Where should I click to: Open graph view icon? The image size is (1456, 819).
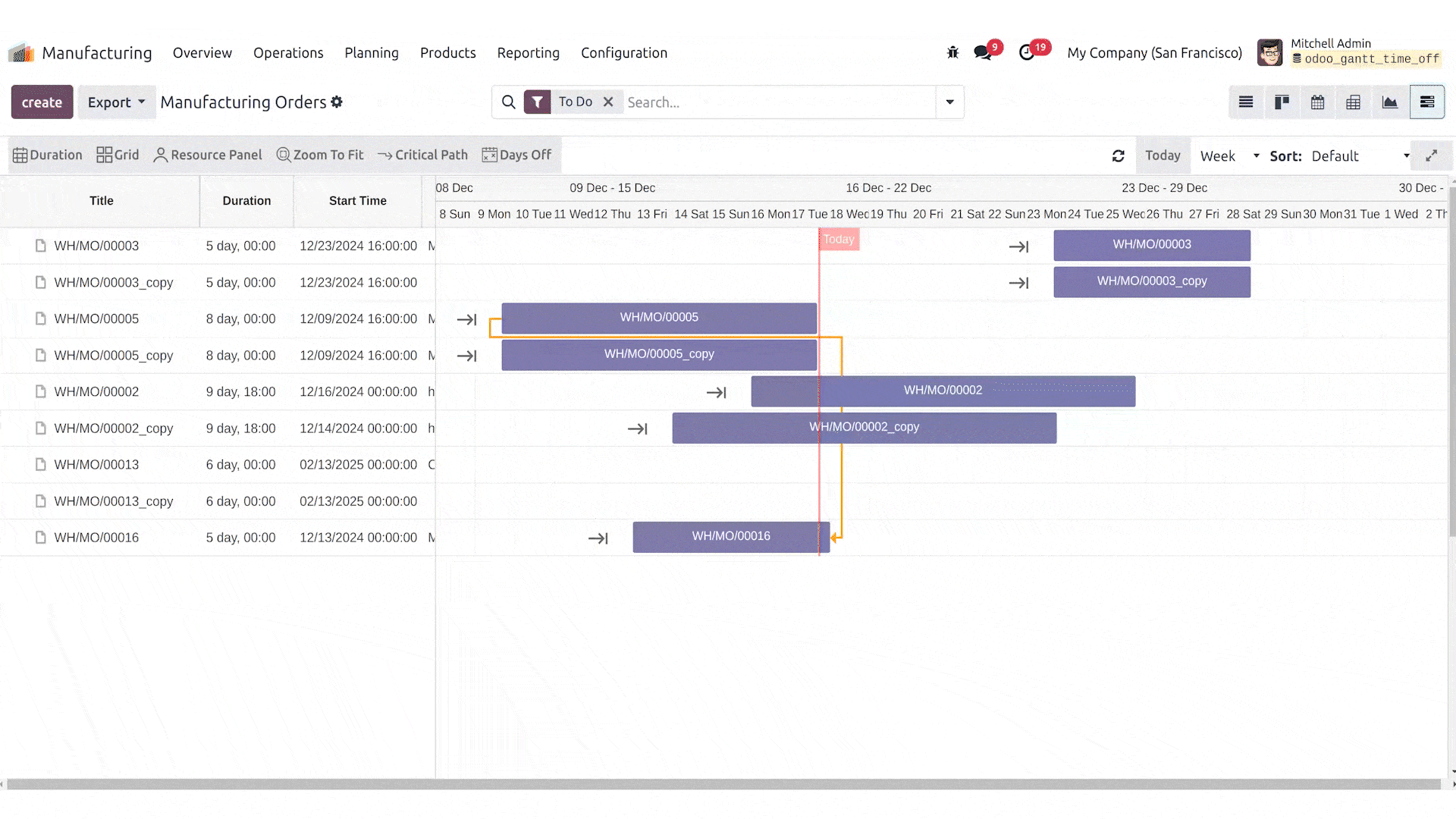point(1389,102)
